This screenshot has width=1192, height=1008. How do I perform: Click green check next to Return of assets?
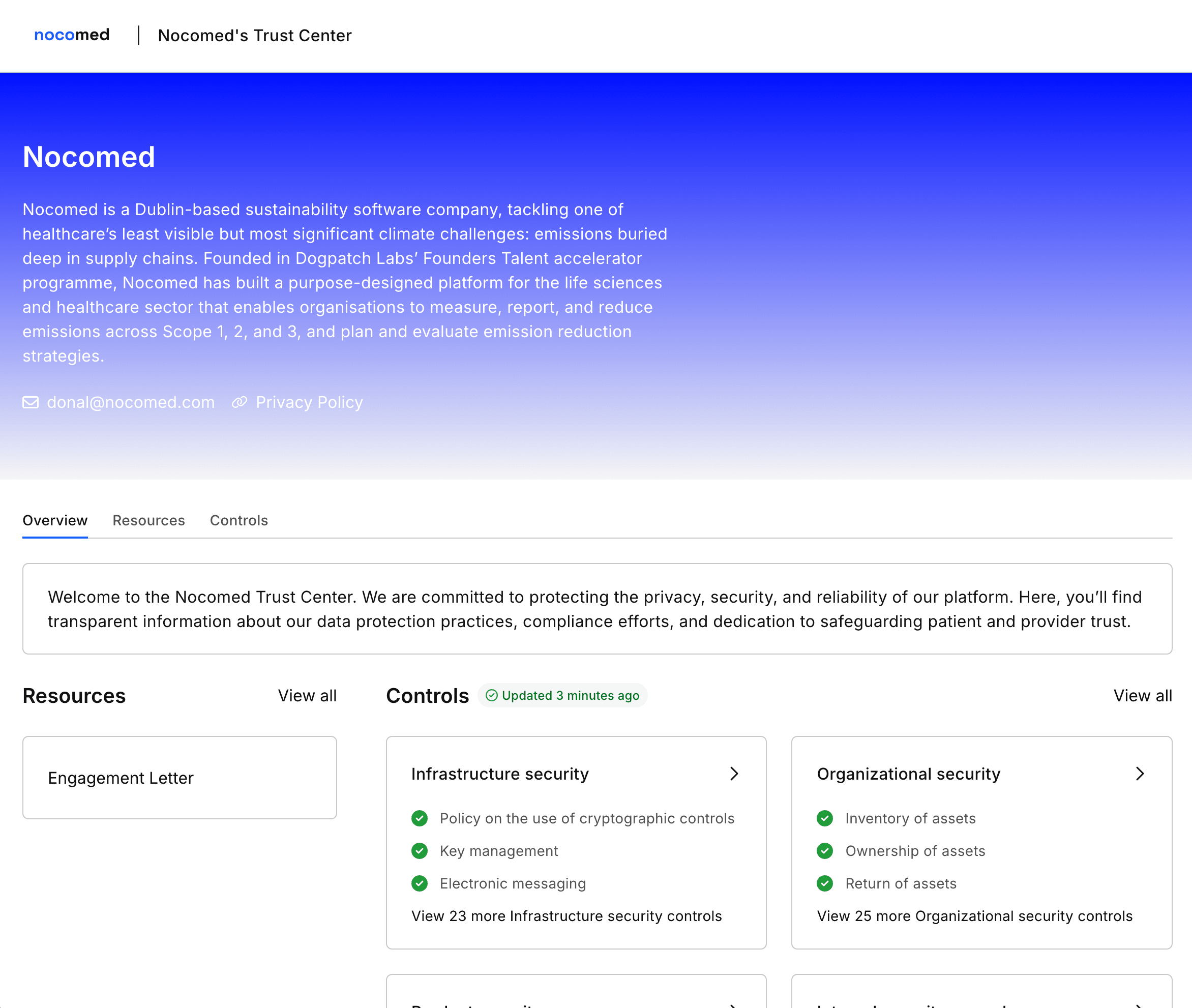pyautogui.click(x=824, y=883)
